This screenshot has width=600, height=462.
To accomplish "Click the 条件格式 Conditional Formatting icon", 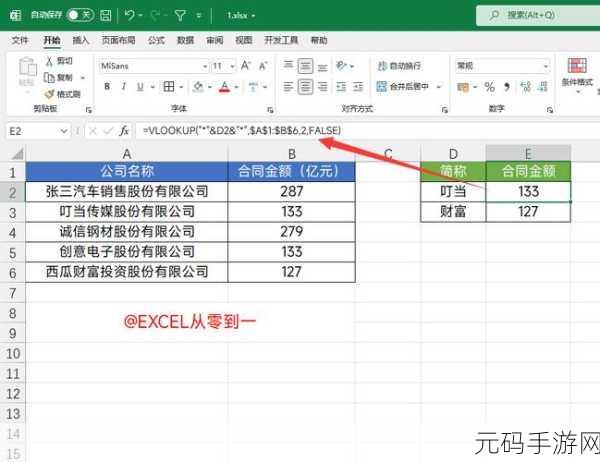I will pyautogui.click(x=577, y=66).
